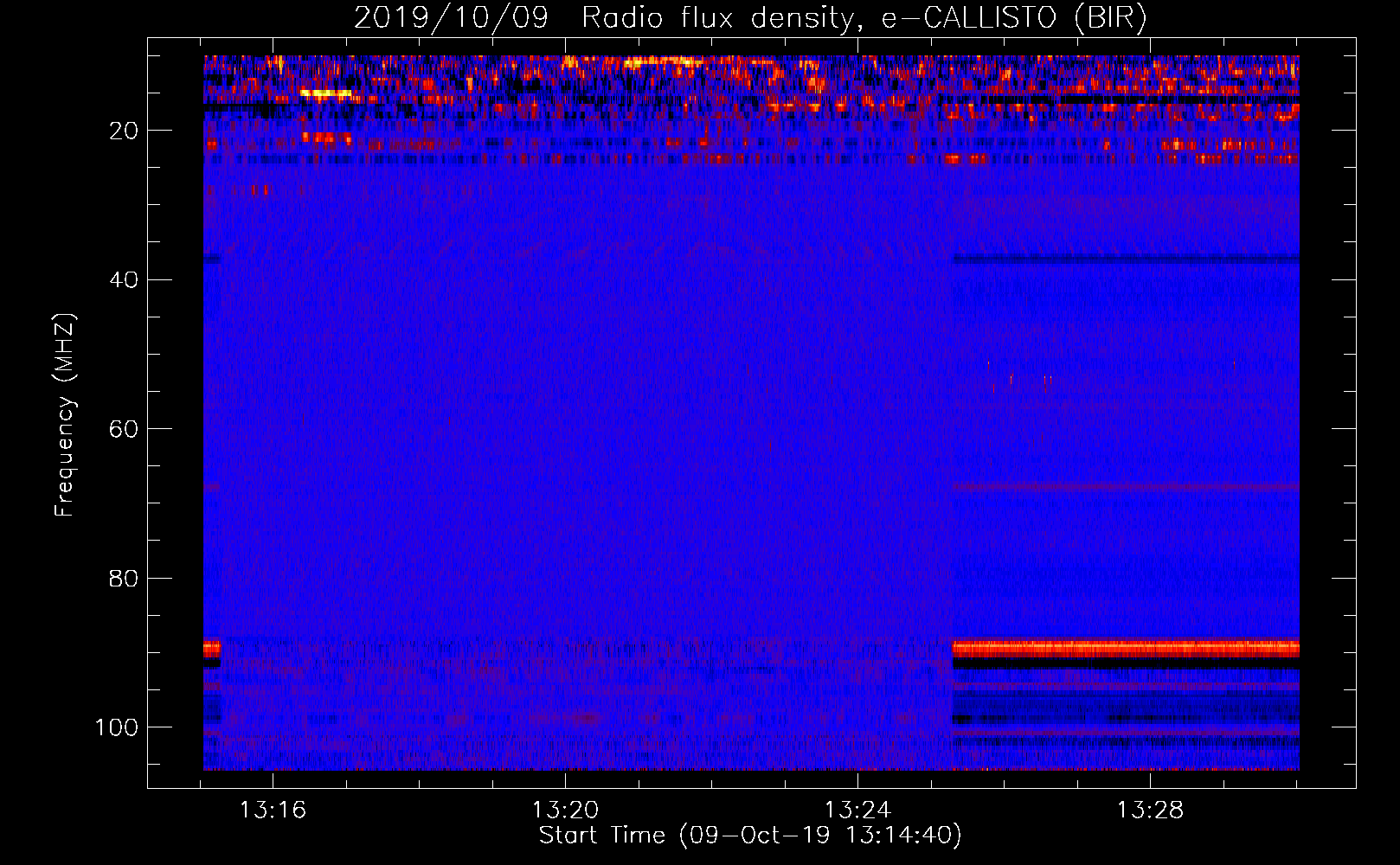Click the '13:24' time tick label
The width and height of the screenshot is (1400, 865).
[x=857, y=811]
